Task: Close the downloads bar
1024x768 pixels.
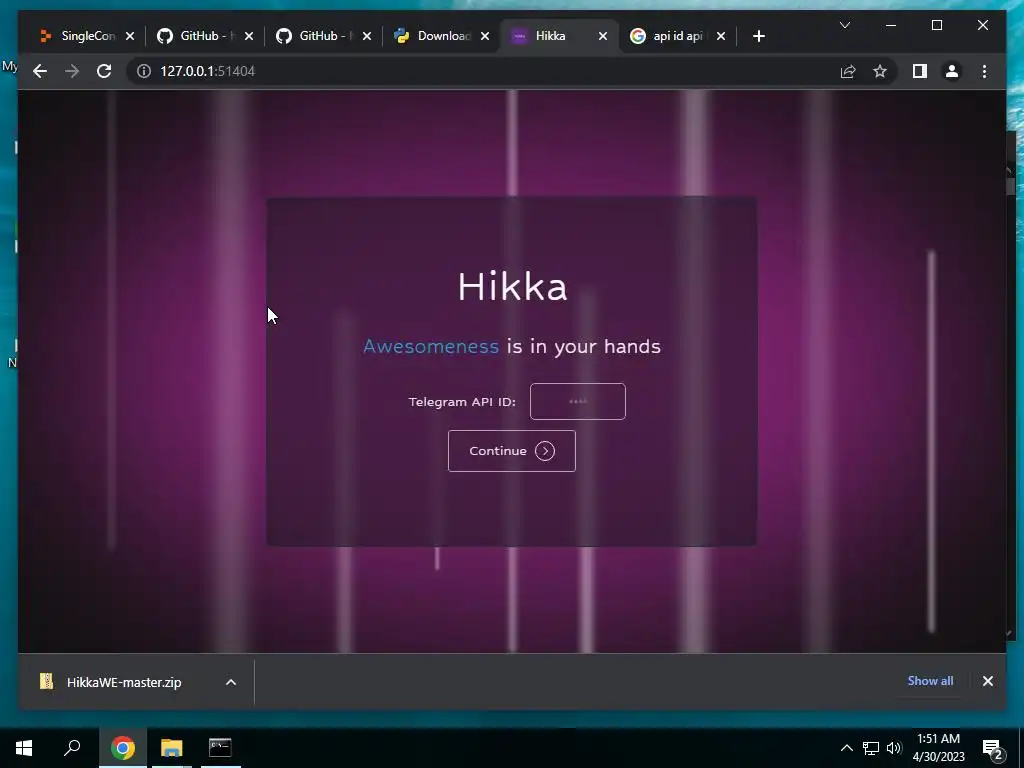Action: pyautogui.click(x=987, y=681)
